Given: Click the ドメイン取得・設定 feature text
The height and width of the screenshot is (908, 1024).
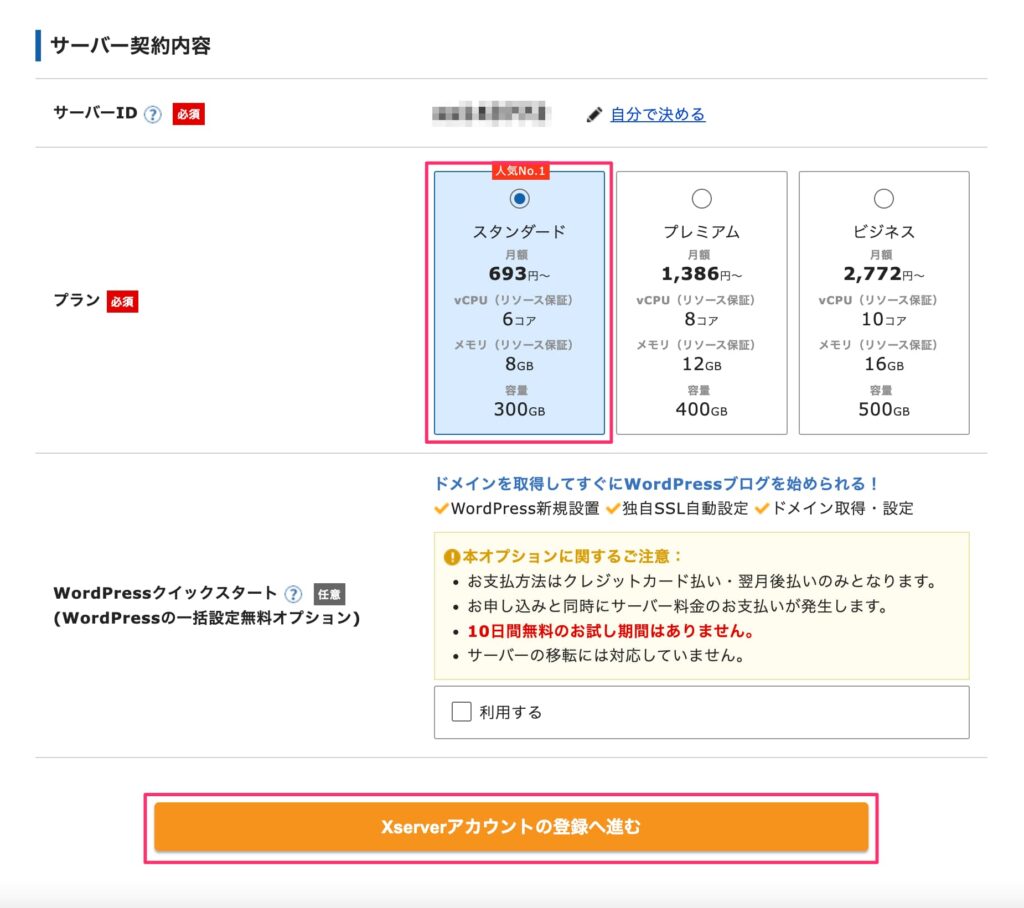Looking at the screenshot, I should click(x=842, y=508).
